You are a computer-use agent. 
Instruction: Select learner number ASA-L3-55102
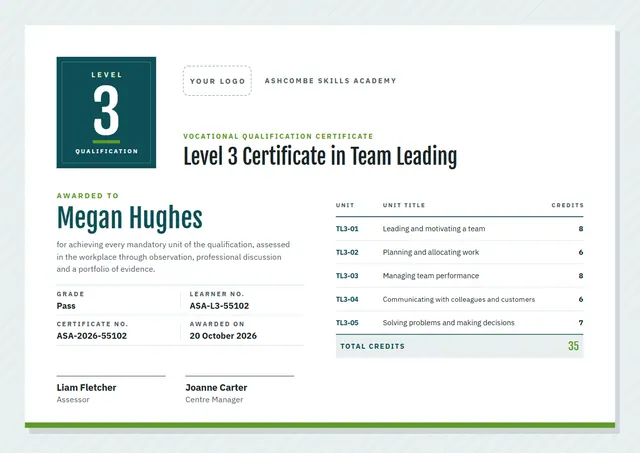point(219,306)
